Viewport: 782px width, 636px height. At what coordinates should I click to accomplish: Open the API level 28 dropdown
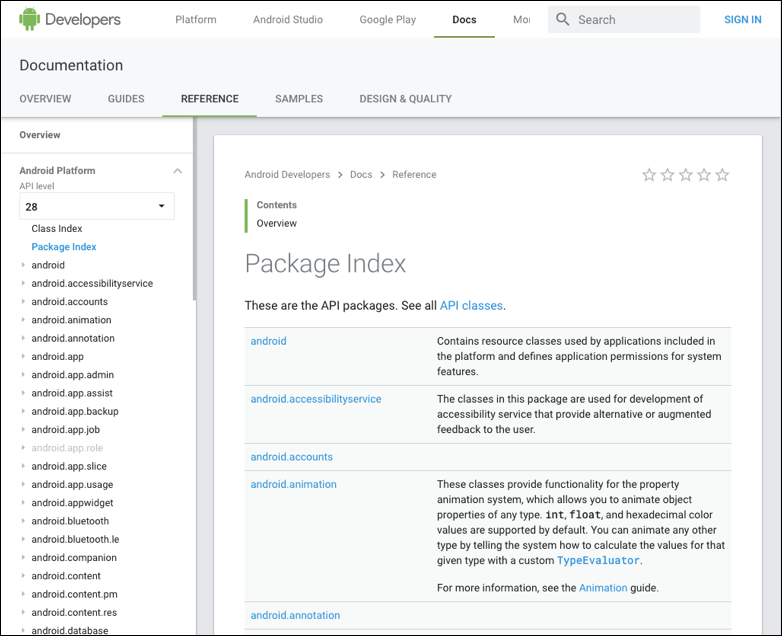coord(97,207)
